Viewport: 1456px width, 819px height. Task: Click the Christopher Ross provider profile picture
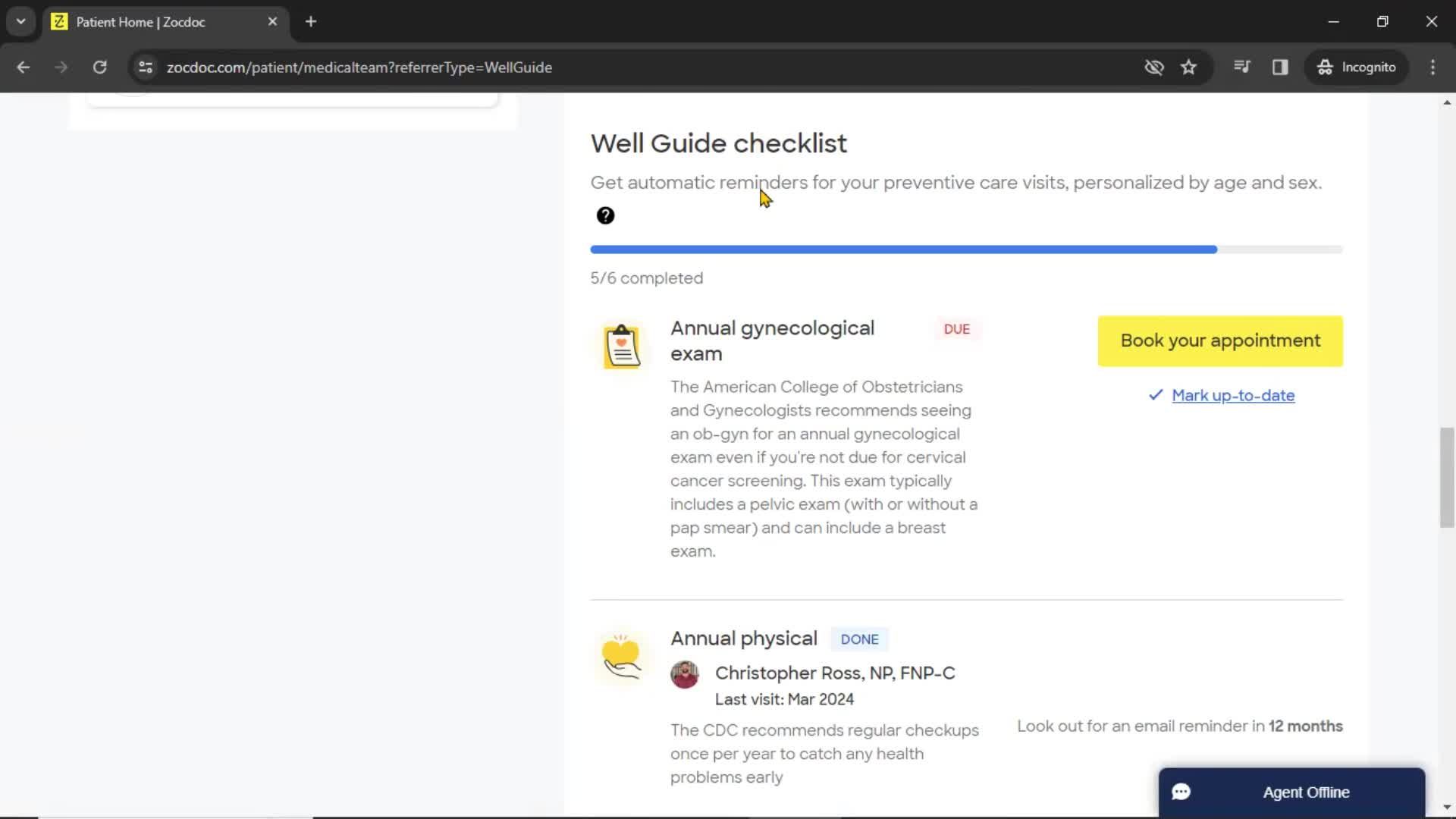(684, 673)
